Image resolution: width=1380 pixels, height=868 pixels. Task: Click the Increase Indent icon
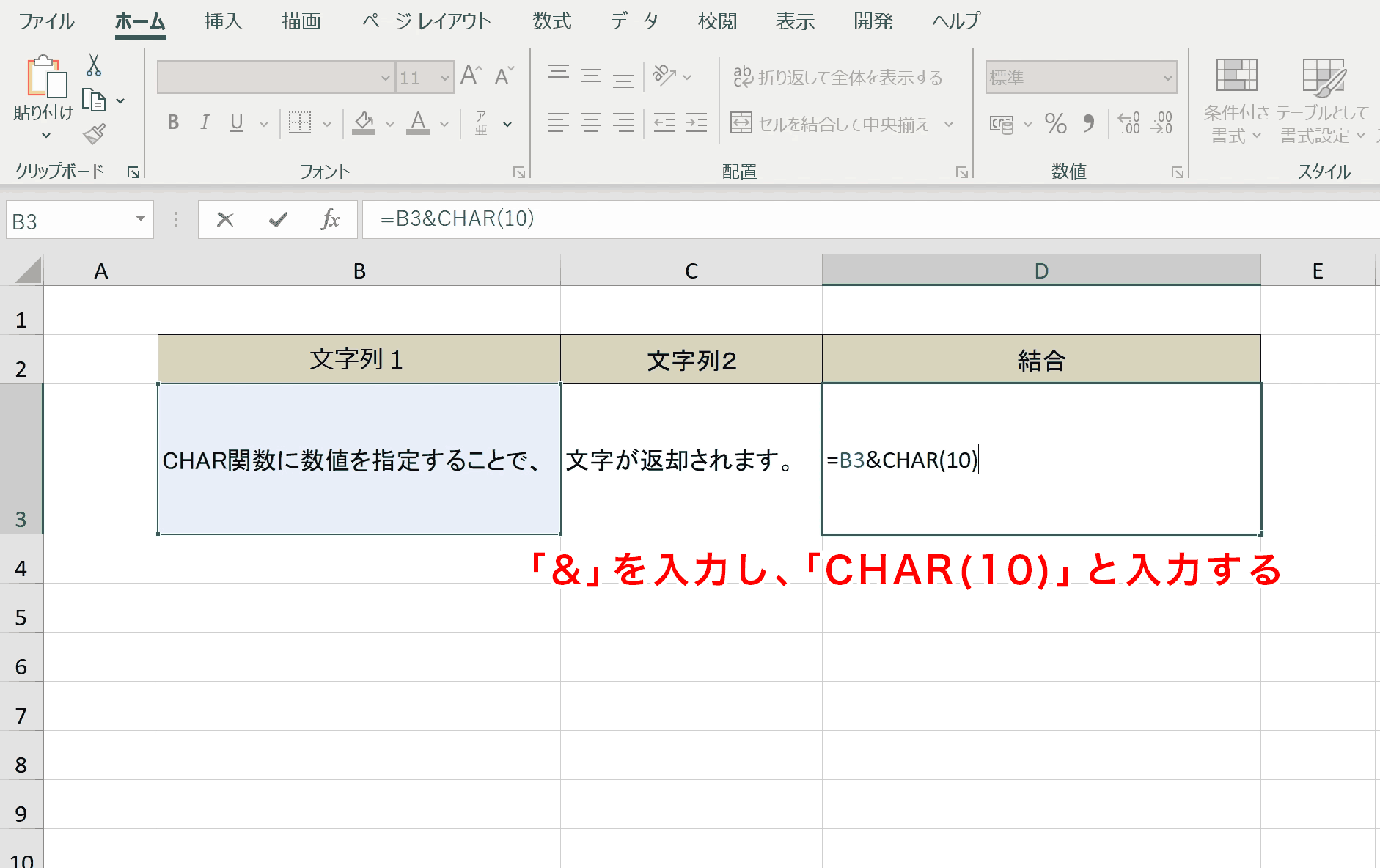pyautogui.click(x=697, y=122)
